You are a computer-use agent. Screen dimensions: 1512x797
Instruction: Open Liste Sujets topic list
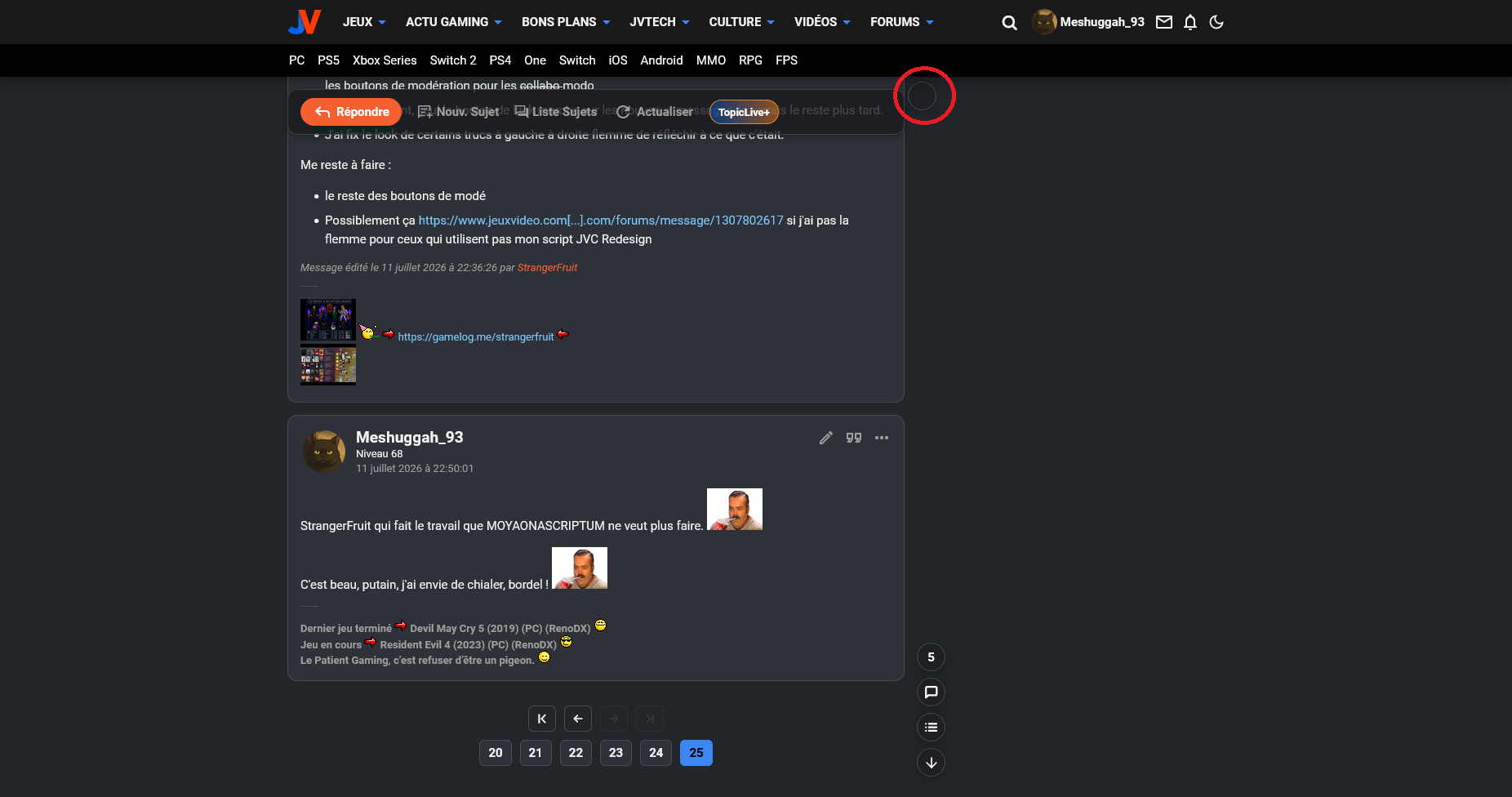tap(556, 112)
